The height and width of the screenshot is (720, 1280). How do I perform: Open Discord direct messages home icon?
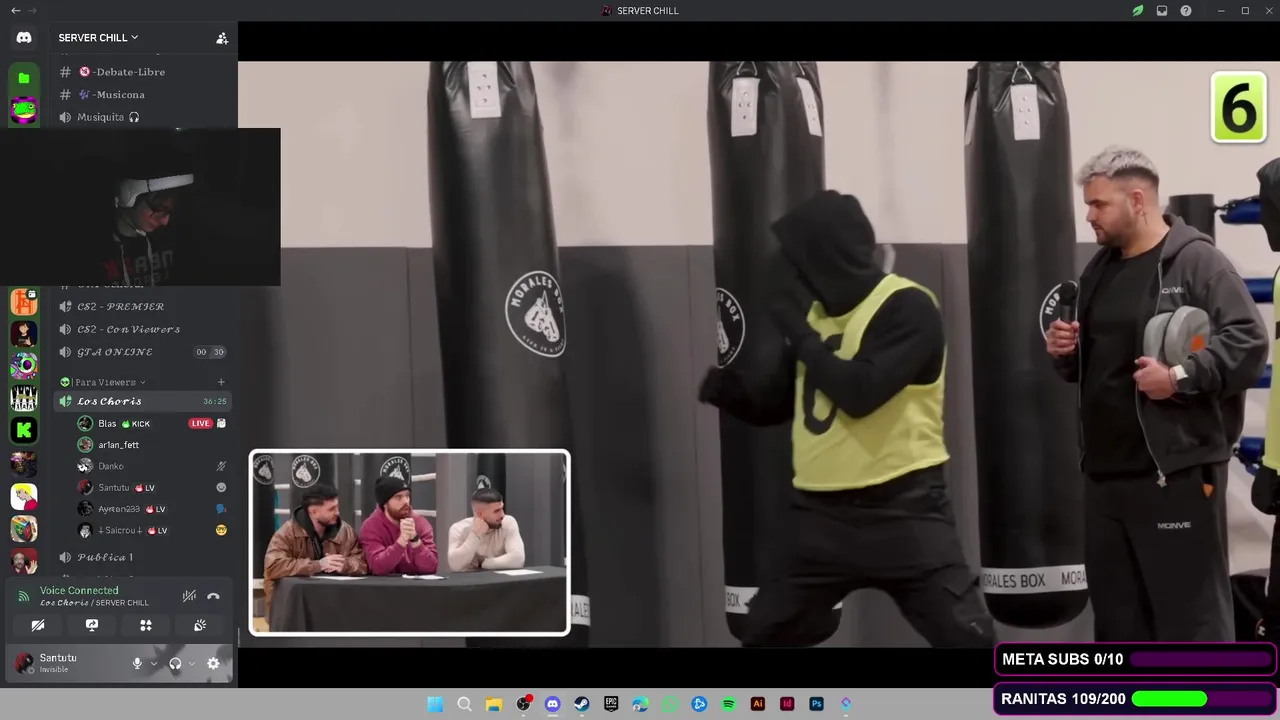coord(24,38)
